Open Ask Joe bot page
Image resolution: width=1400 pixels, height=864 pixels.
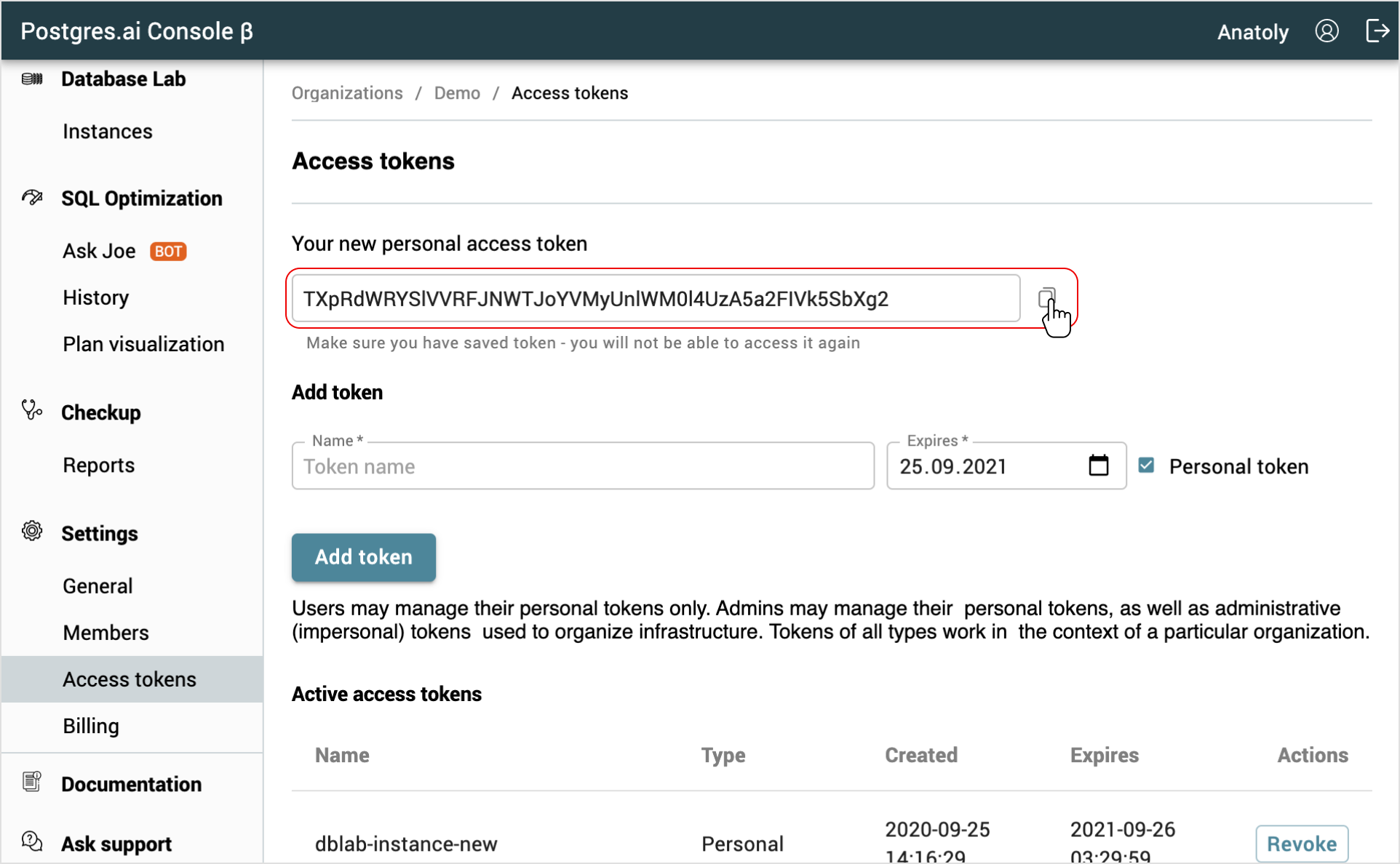coord(99,251)
